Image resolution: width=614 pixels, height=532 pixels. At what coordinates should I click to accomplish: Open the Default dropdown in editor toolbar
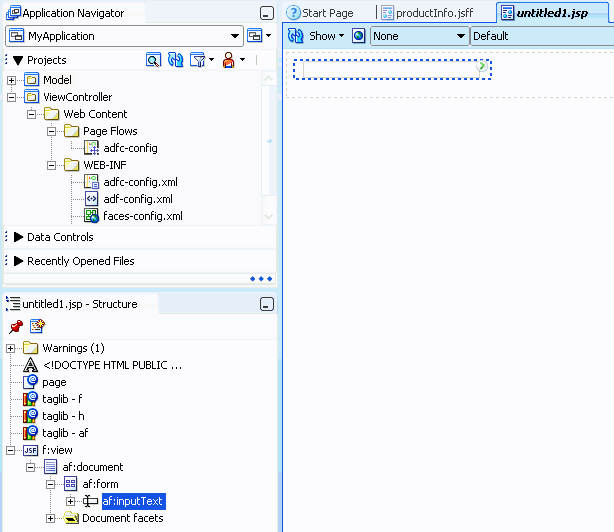coord(542,36)
